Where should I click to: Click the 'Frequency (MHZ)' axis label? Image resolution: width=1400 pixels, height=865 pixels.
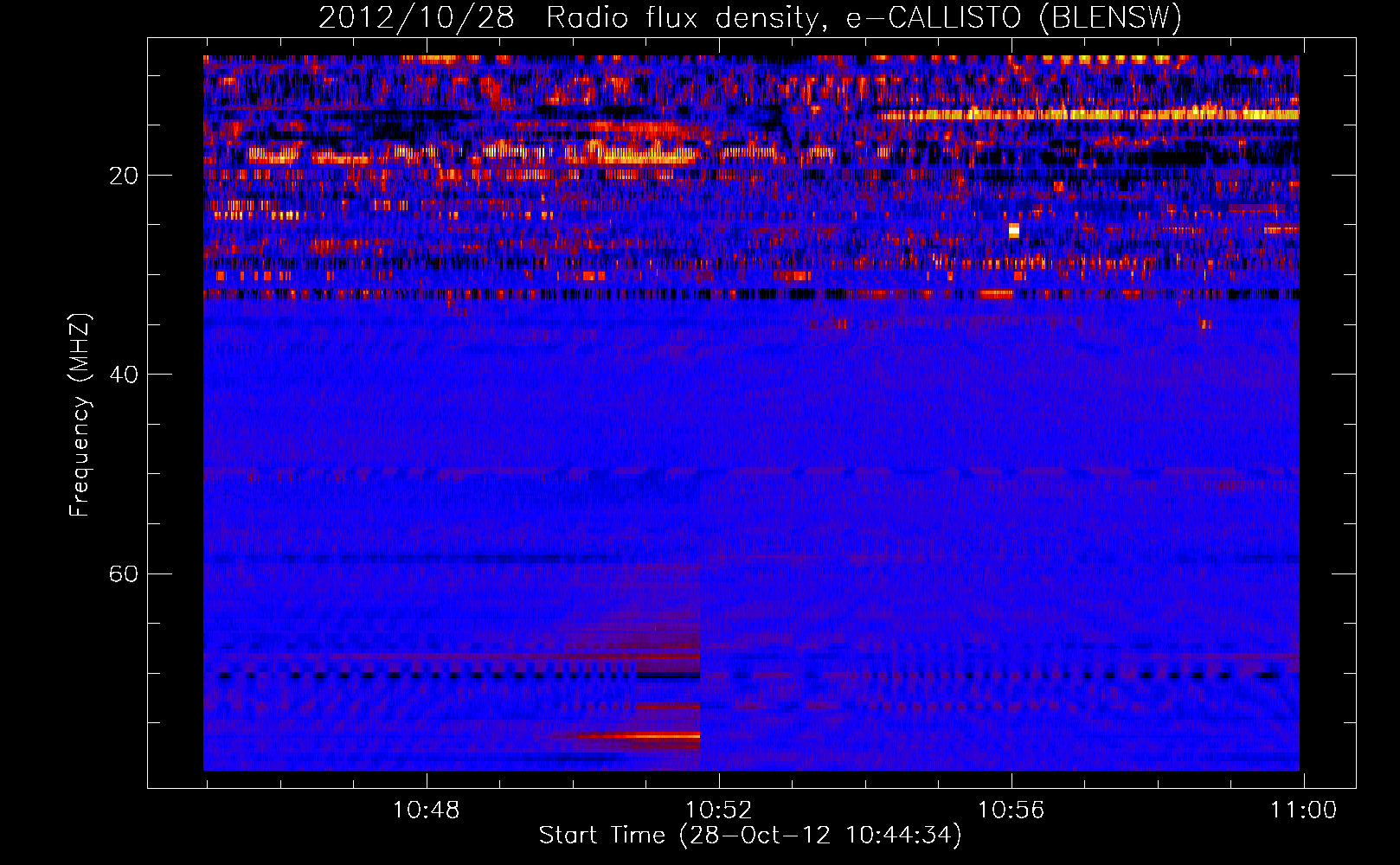(79, 415)
